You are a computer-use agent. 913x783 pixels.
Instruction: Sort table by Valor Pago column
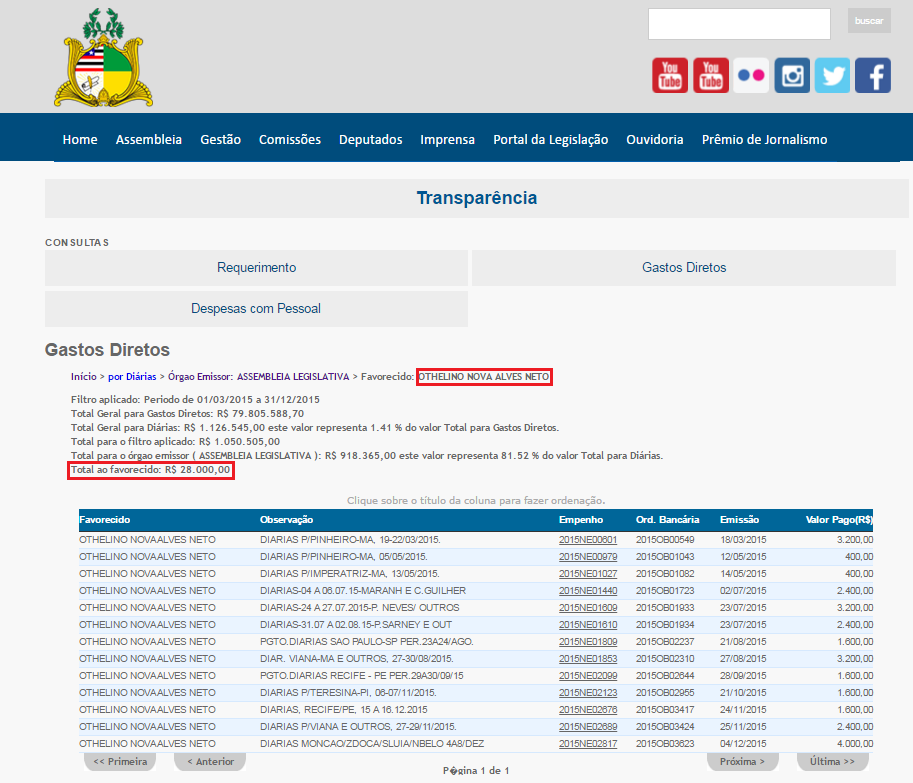(839, 520)
